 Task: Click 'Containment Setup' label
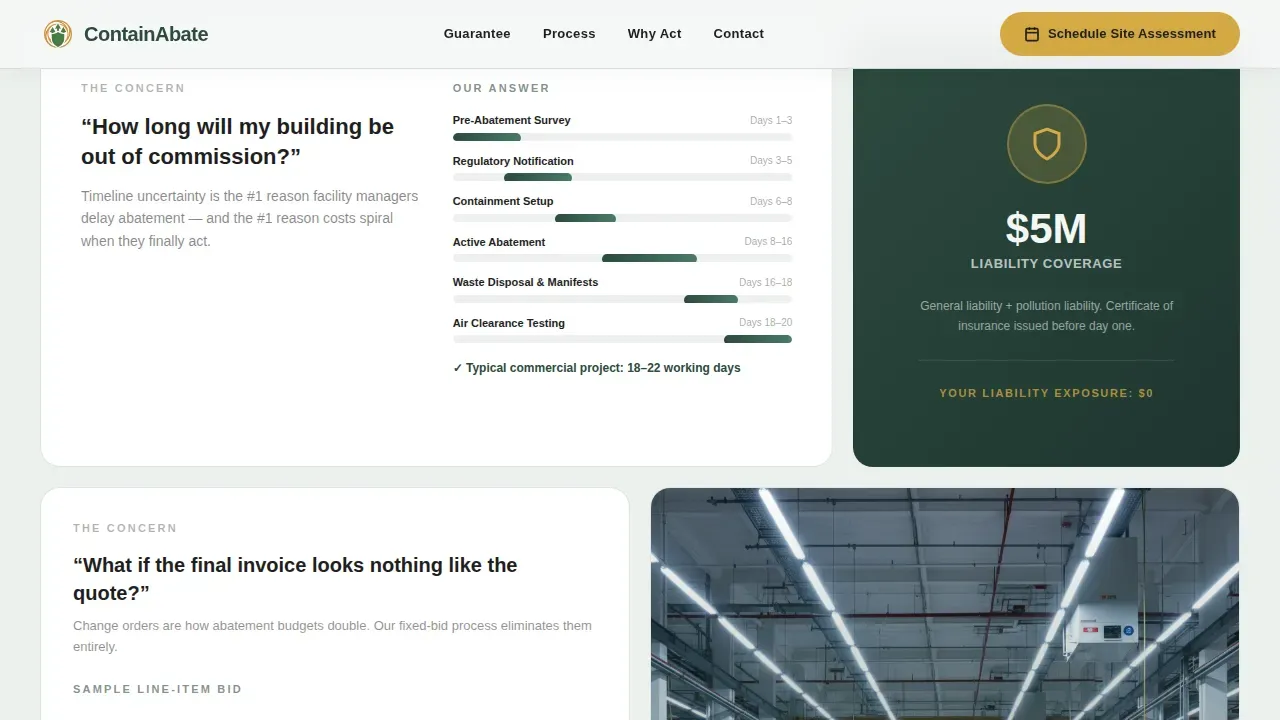[503, 201]
